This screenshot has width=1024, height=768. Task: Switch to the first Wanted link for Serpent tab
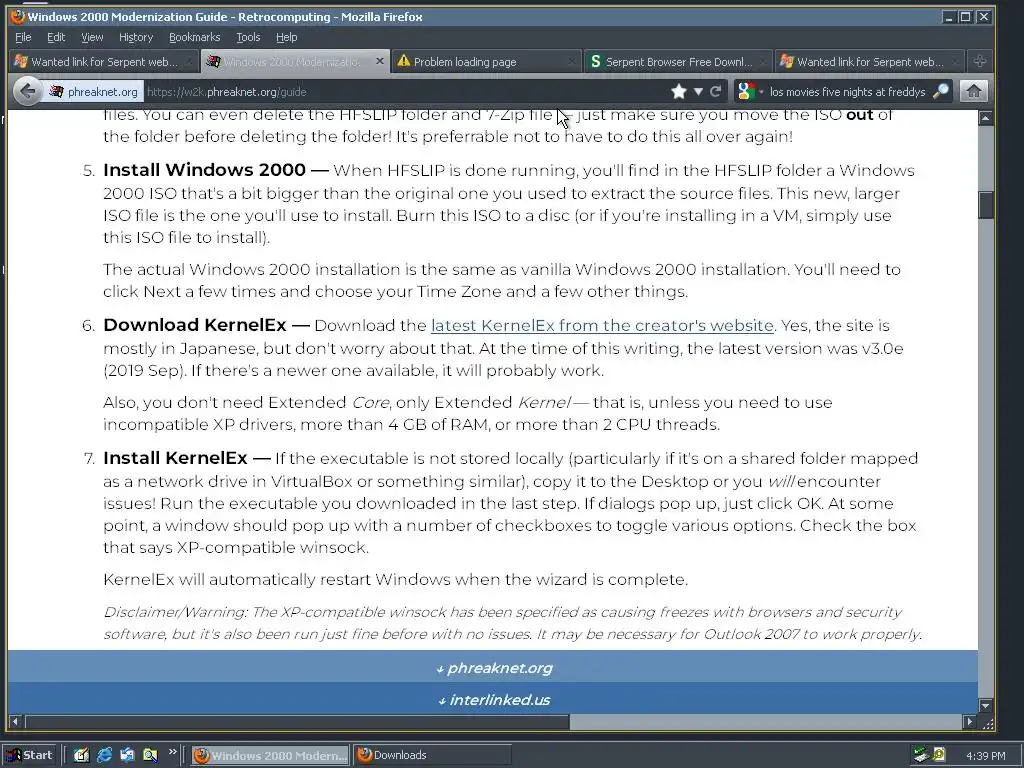(103, 61)
